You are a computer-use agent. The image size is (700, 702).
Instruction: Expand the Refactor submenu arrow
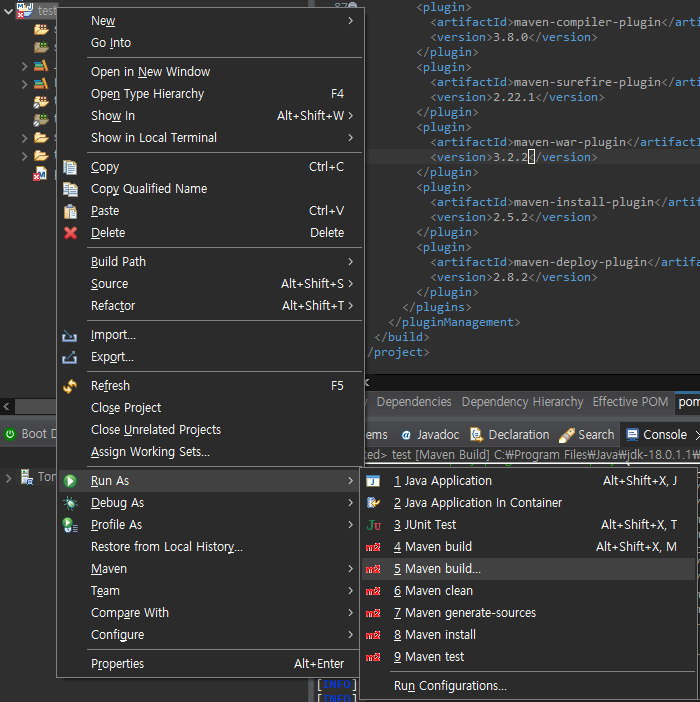click(x=350, y=305)
